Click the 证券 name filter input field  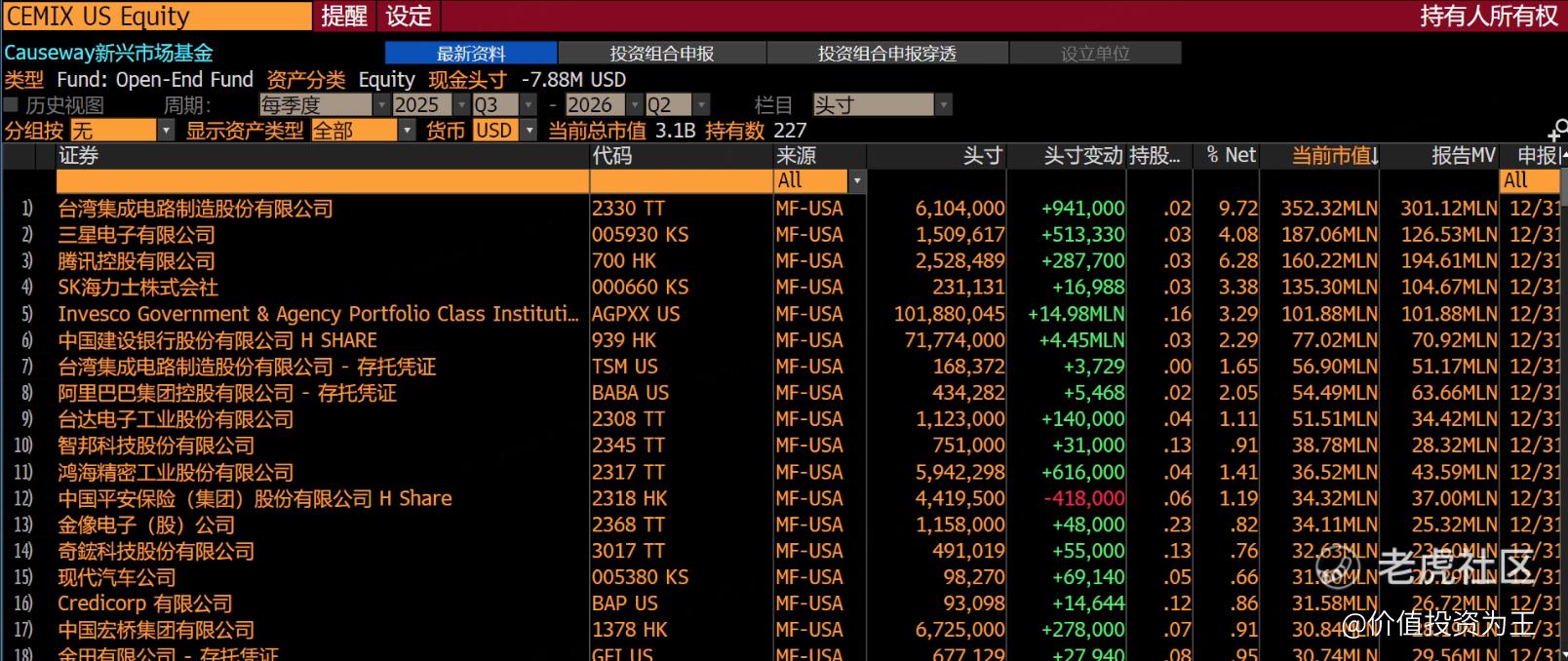coord(322,180)
